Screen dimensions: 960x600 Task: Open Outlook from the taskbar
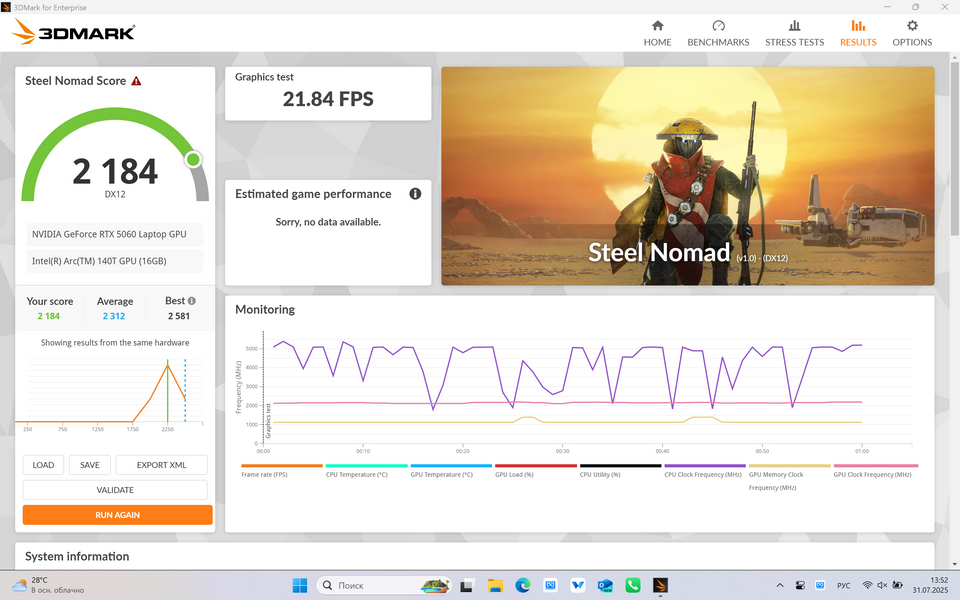click(x=605, y=585)
